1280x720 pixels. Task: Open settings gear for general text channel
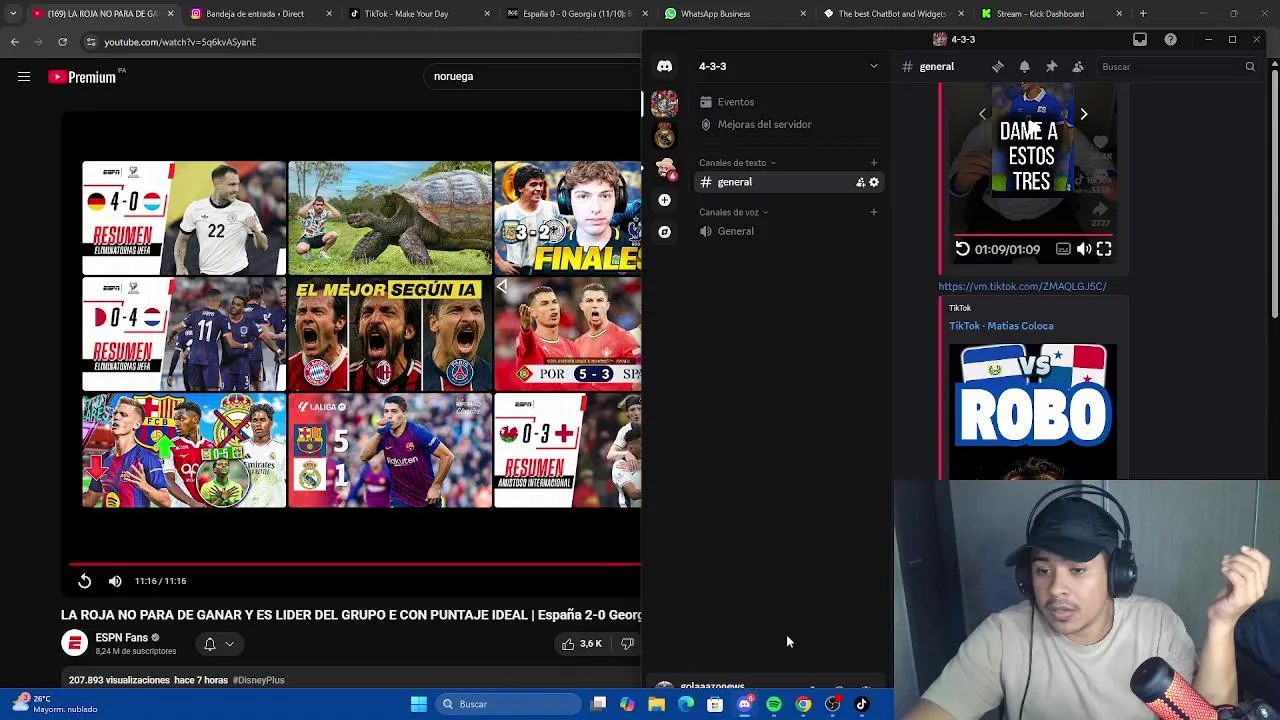[874, 182]
